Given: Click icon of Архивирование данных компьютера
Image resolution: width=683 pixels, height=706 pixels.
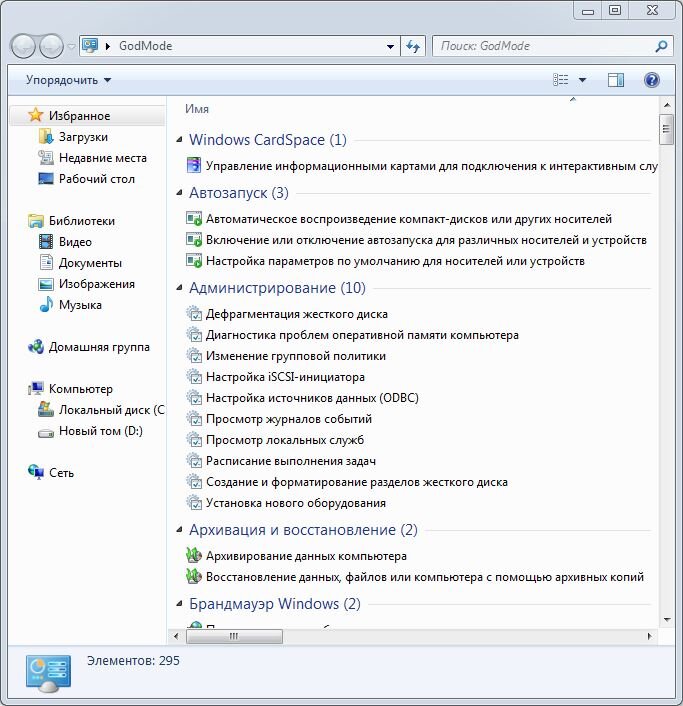Looking at the screenshot, I should click(x=194, y=556).
